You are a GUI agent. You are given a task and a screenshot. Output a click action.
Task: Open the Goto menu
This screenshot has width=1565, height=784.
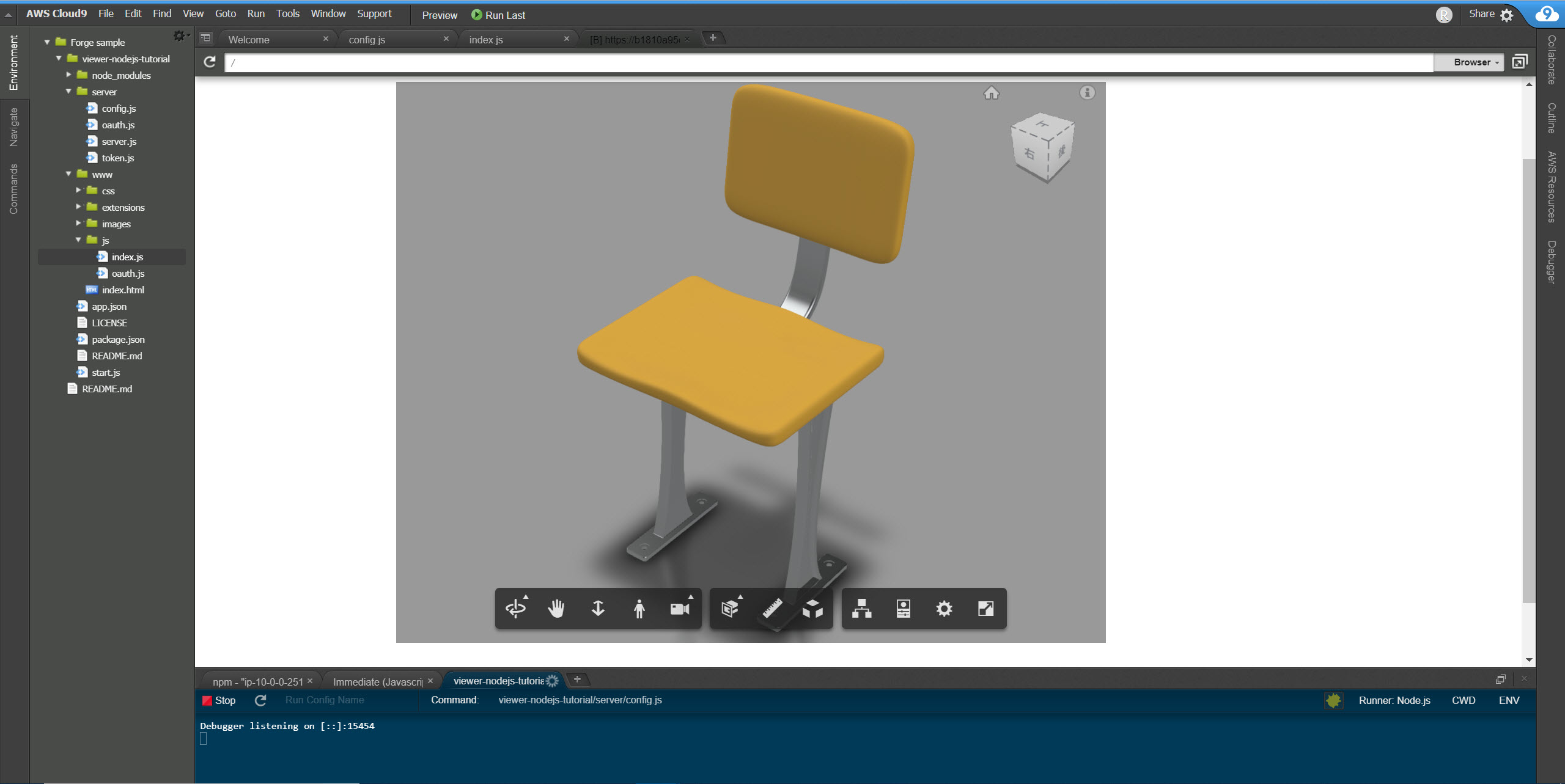click(226, 13)
